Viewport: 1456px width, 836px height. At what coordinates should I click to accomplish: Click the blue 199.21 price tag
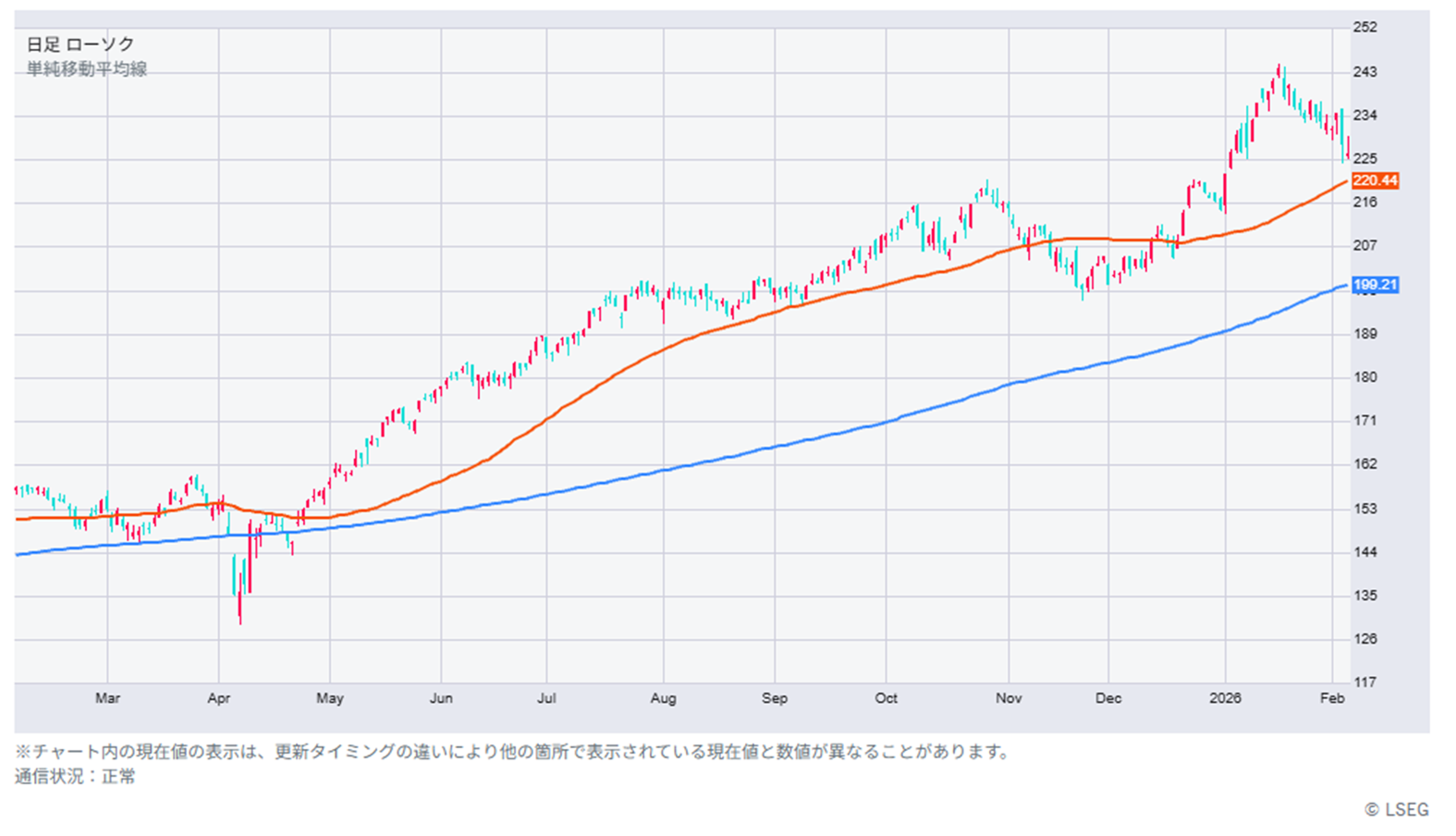coord(1375,285)
